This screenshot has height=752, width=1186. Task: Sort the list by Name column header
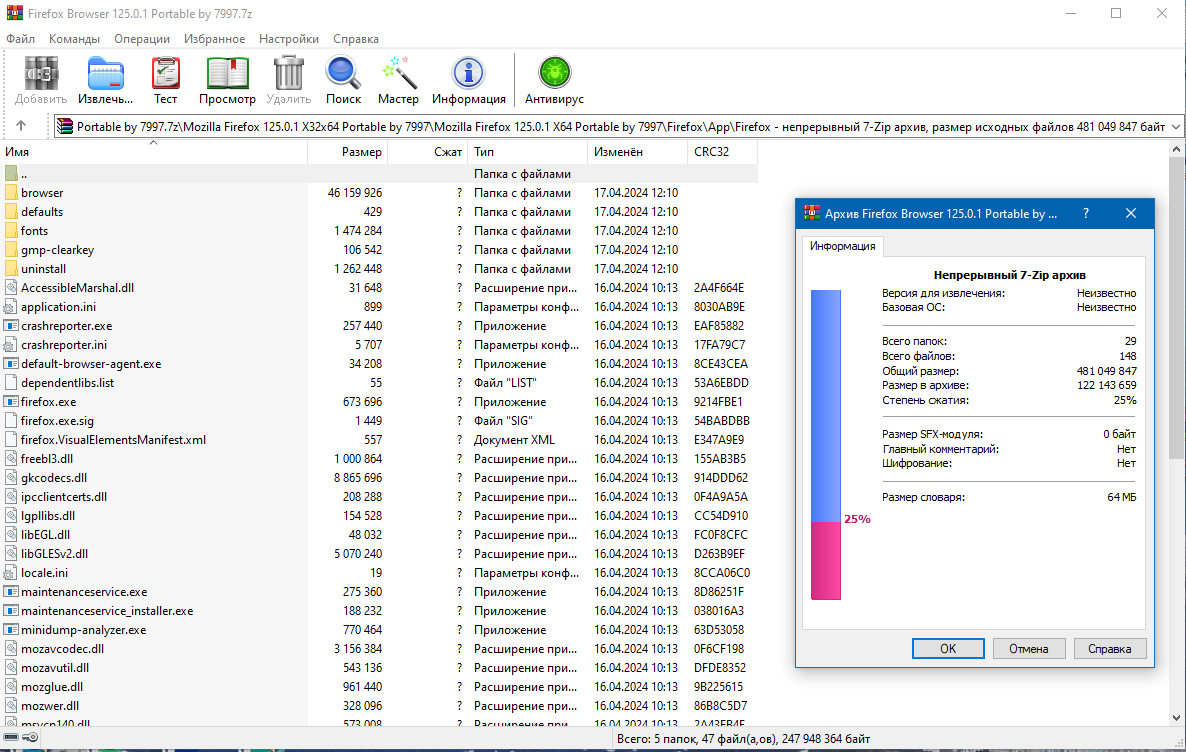(x=150, y=152)
